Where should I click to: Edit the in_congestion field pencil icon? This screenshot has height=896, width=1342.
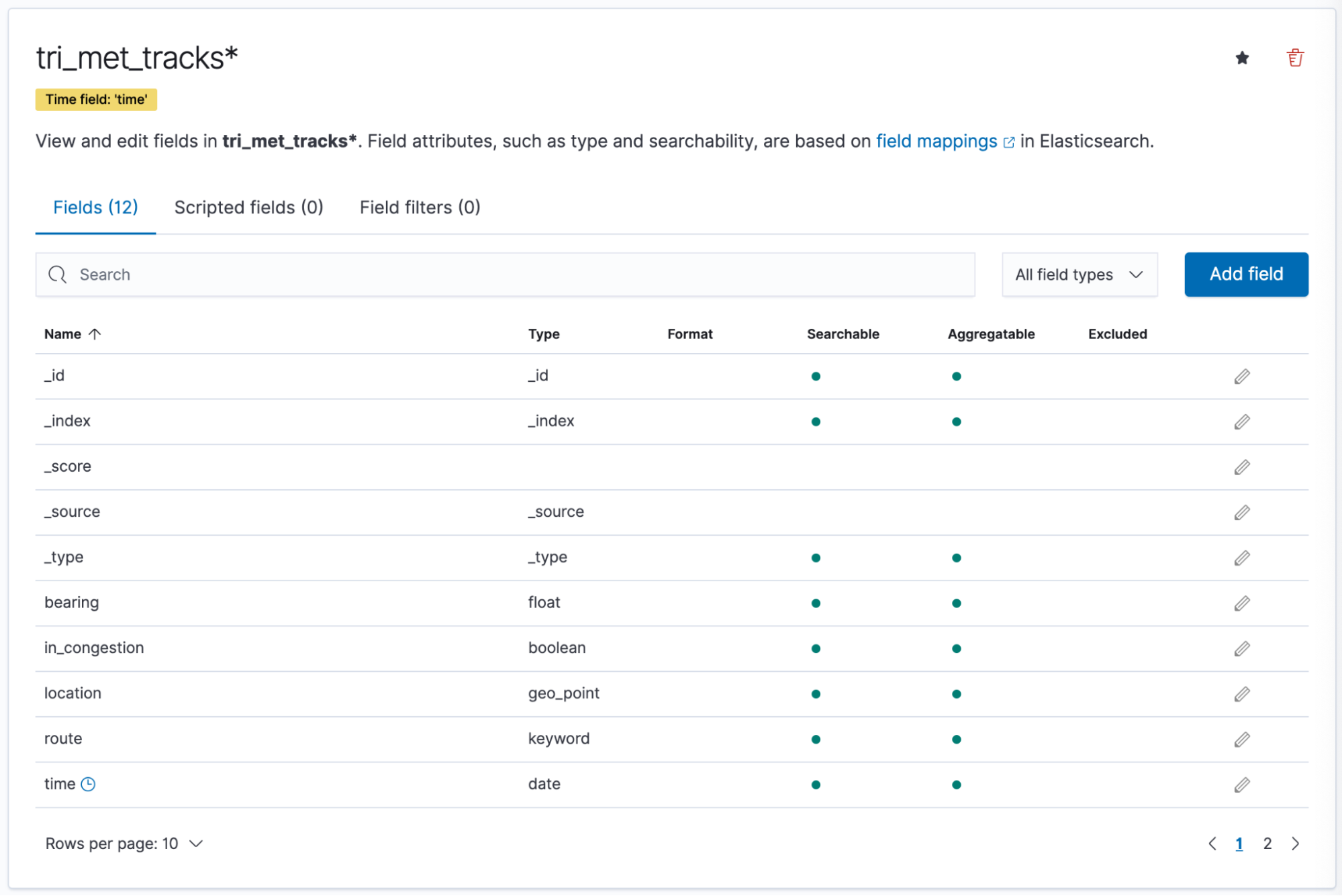click(1242, 649)
